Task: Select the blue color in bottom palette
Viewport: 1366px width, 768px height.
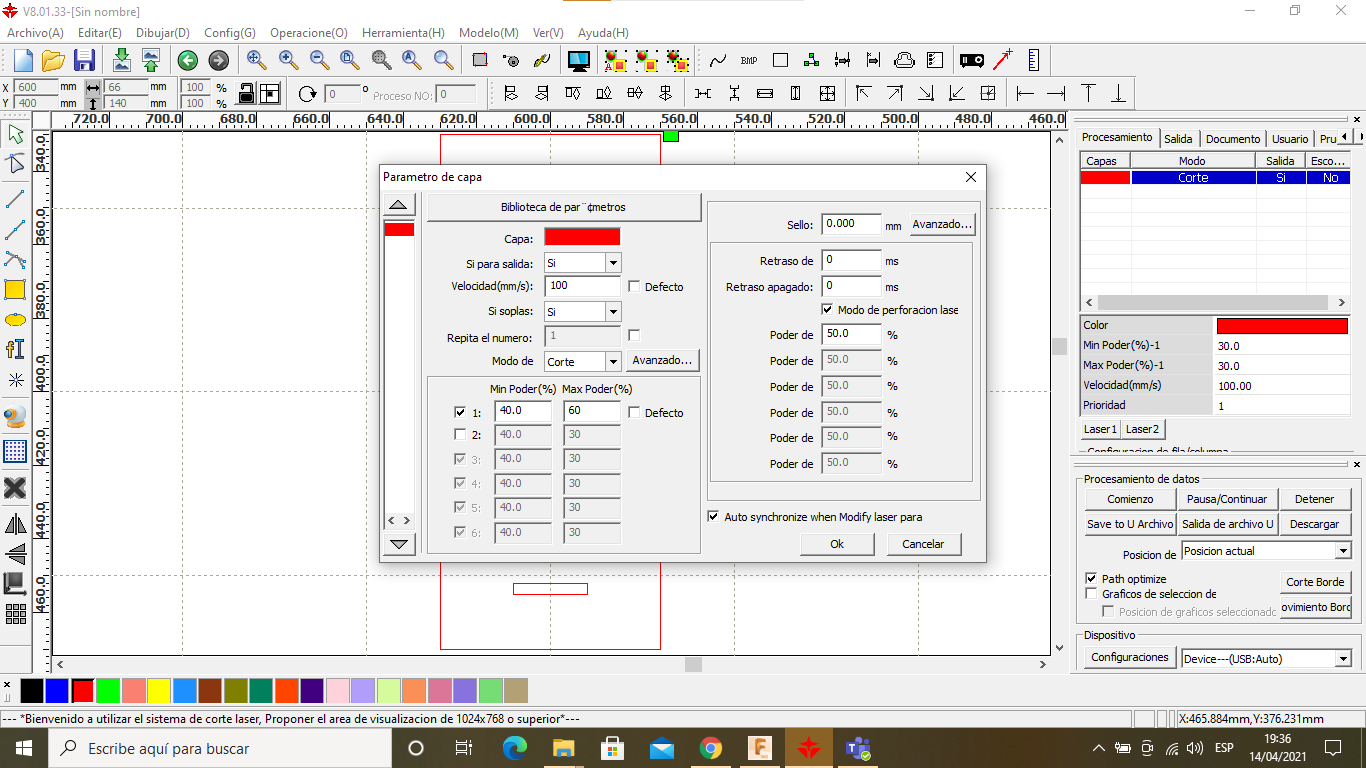Action: tap(56, 690)
